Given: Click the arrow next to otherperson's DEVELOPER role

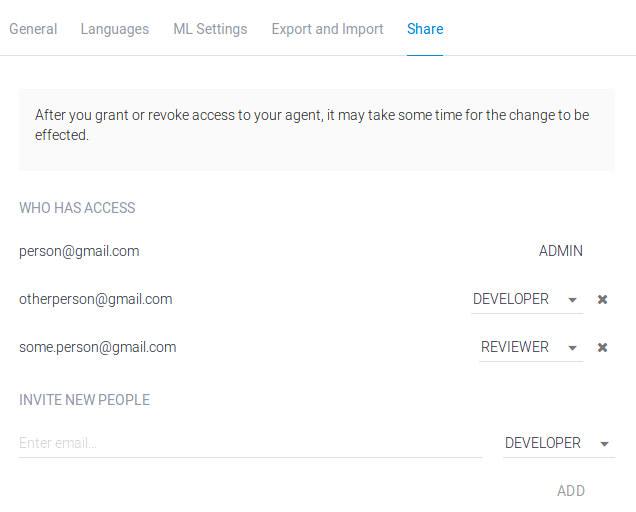Looking at the screenshot, I should click(572, 300).
